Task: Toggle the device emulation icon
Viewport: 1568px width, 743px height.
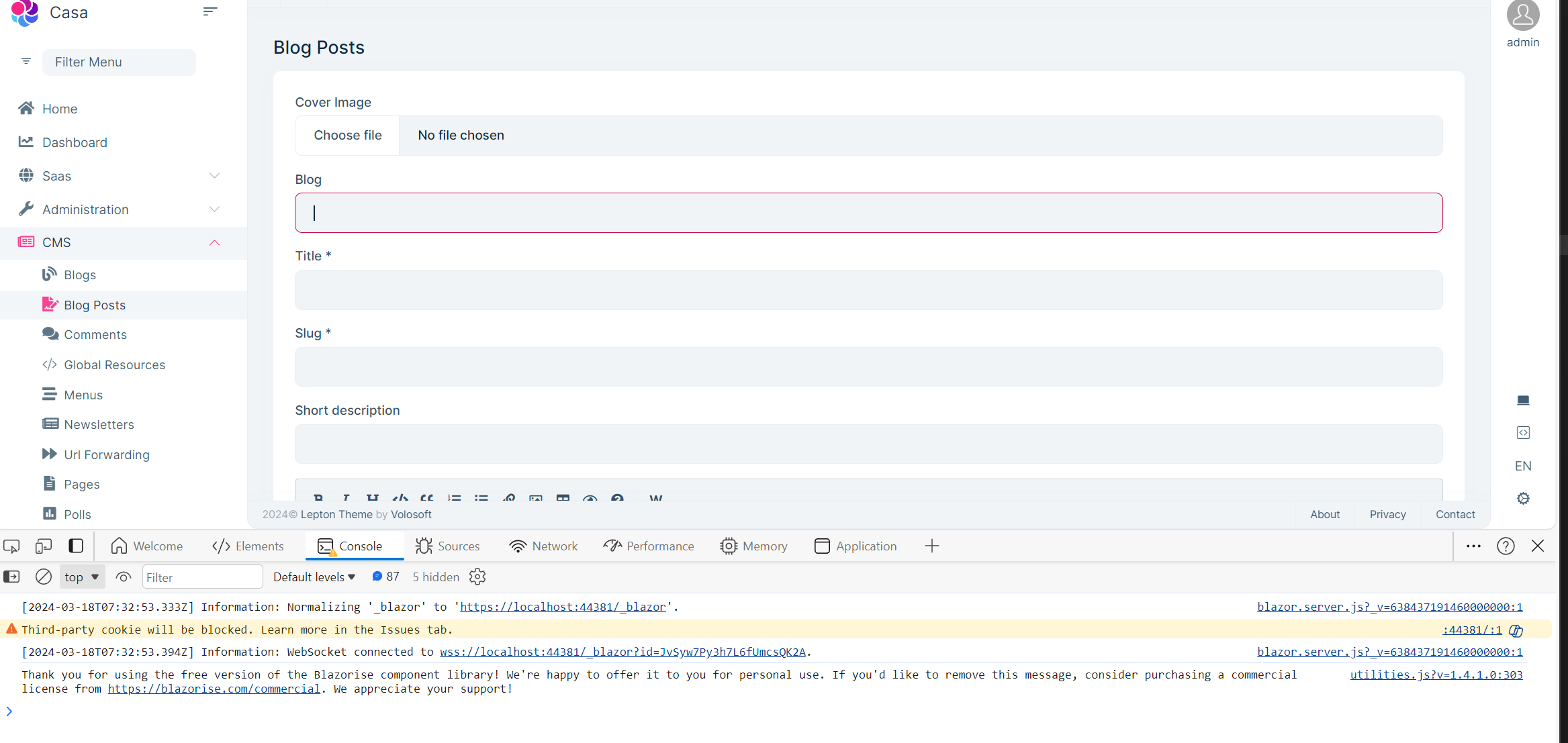Action: [44, 546]
